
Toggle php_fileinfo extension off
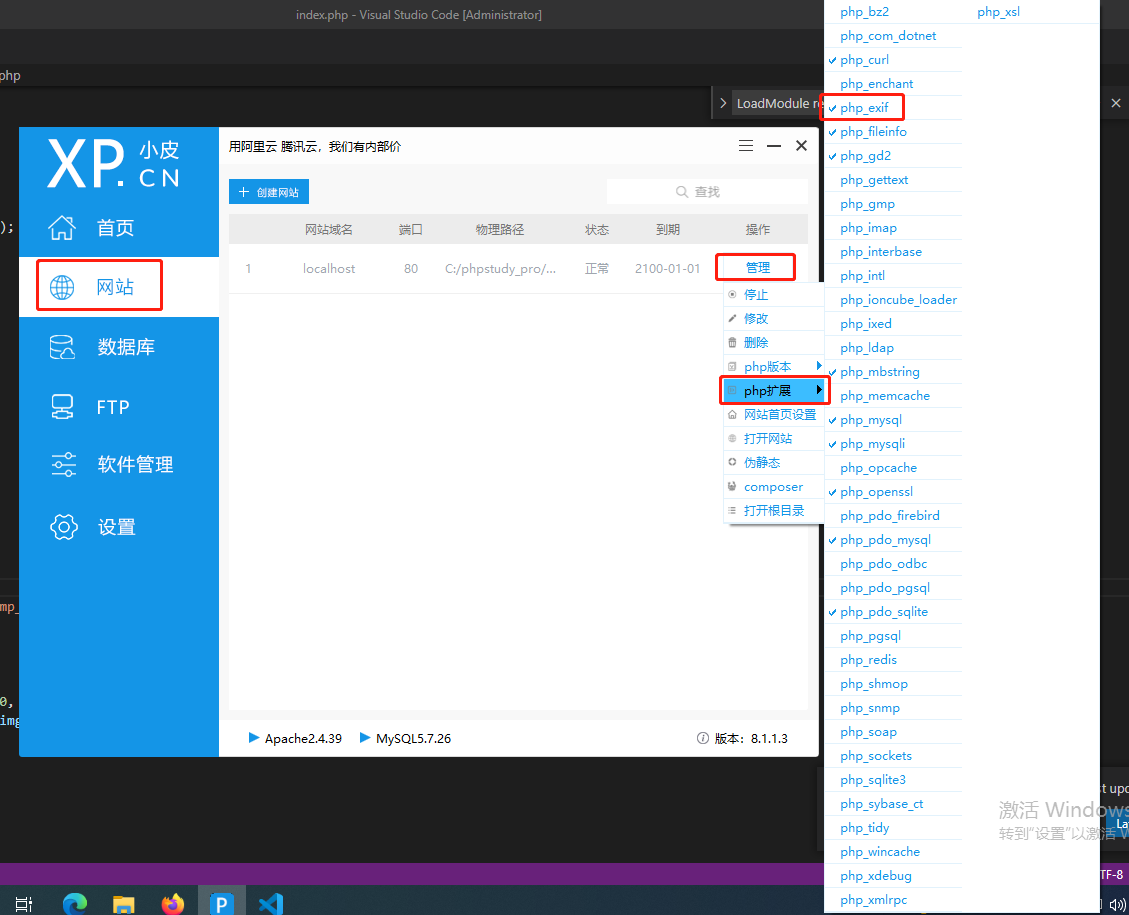point(873,132)
